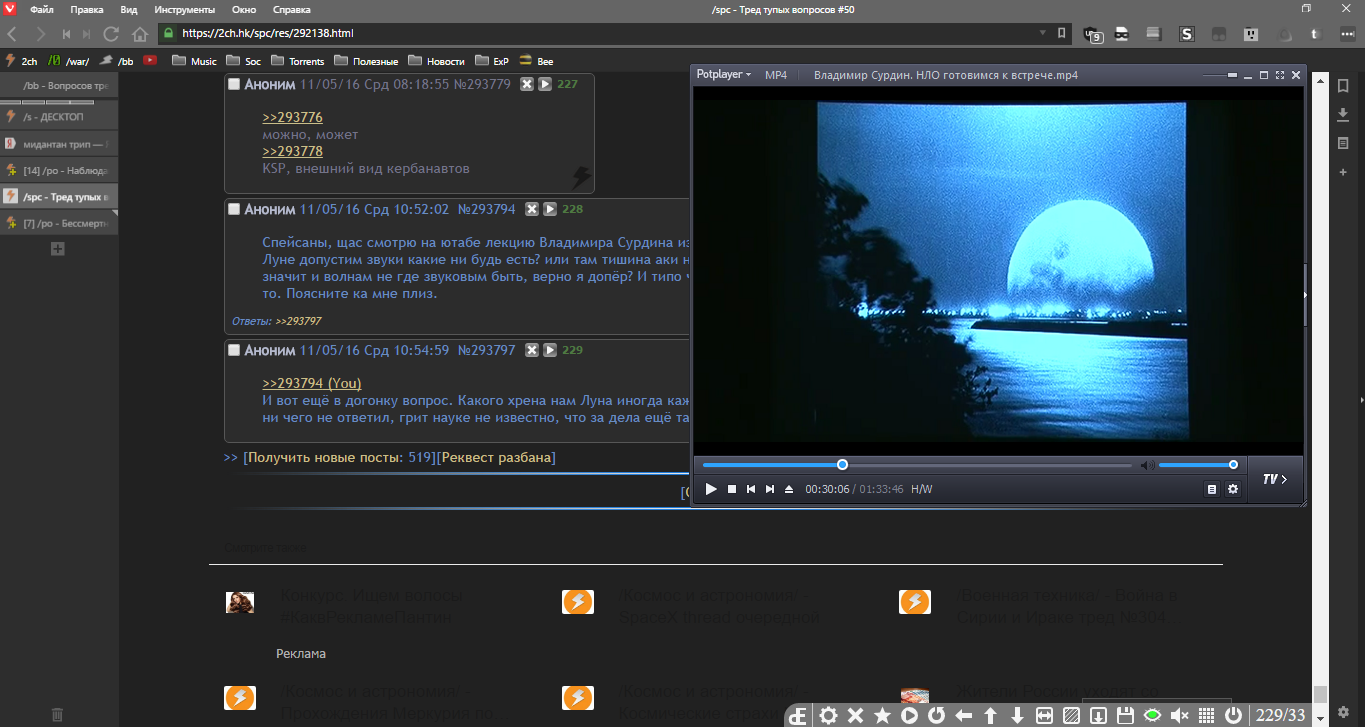
Task: Tick the checkbox on post №293779
Action: coord(234,84)
